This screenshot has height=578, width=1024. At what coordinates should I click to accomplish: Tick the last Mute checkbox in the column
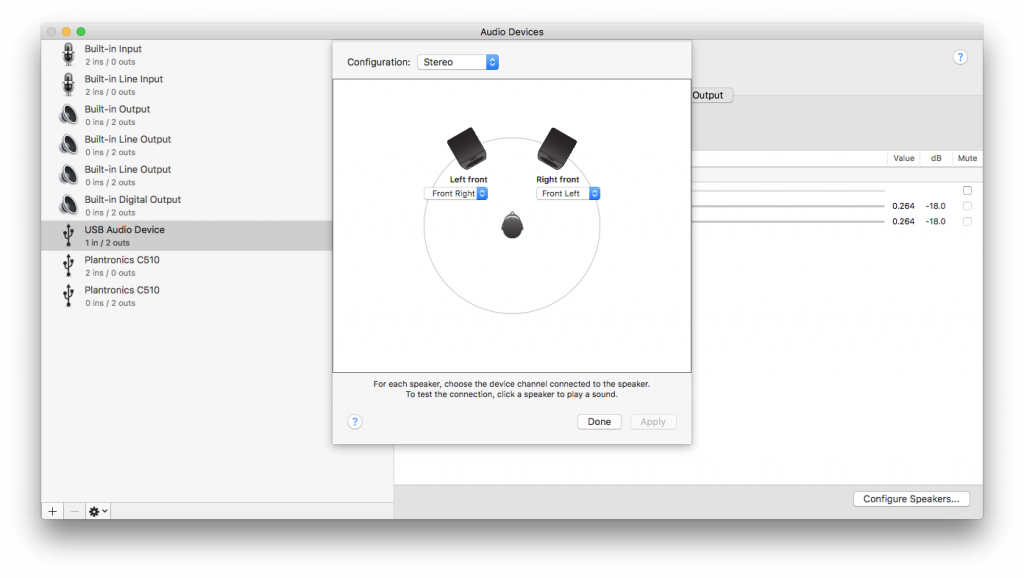[x=967, y=221]
